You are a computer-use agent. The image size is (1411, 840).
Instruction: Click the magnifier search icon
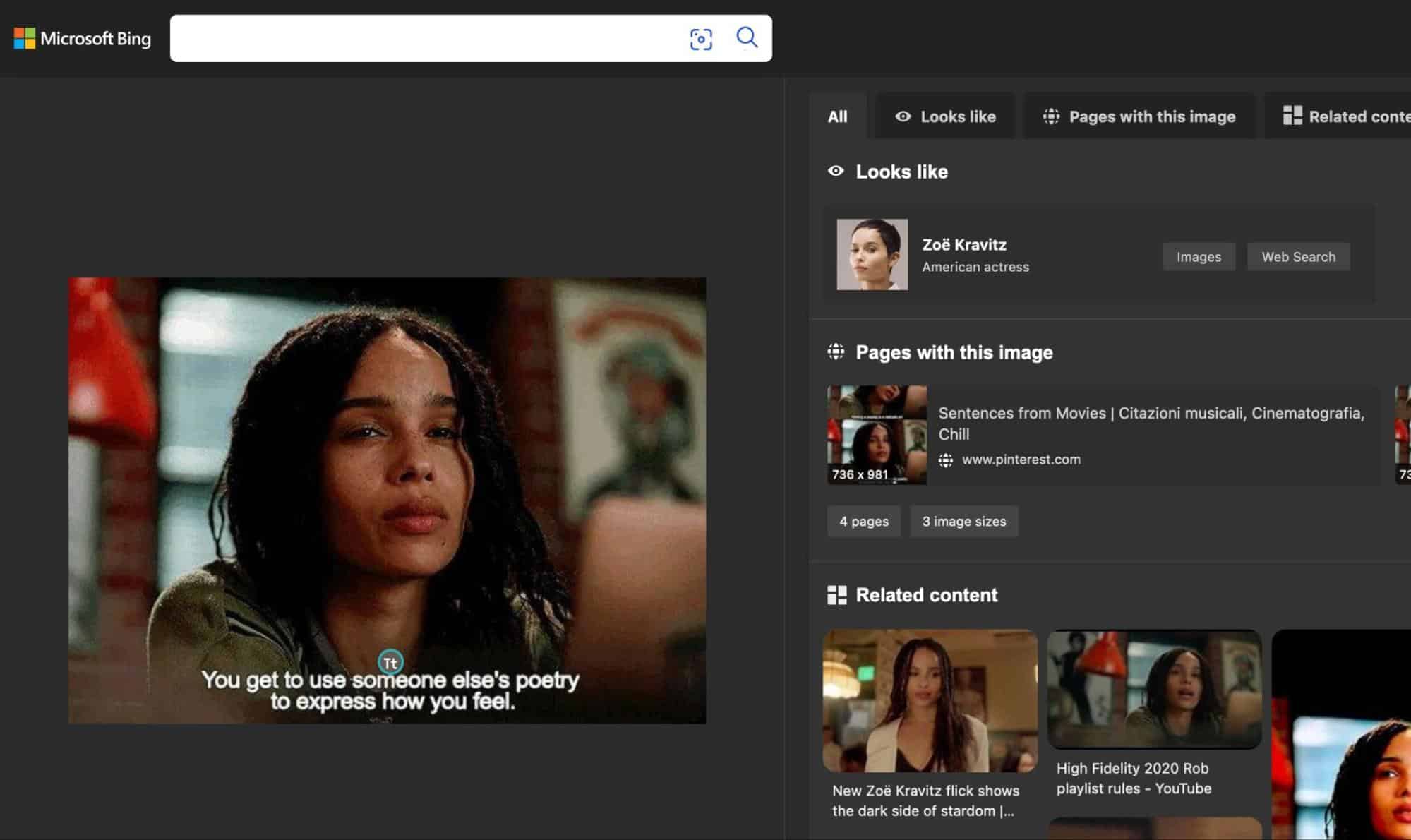click(x=747, y=37)
